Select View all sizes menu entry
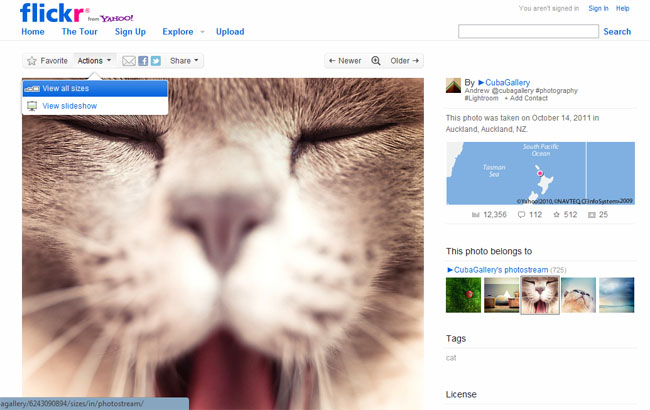 click(x=66, y=89)
